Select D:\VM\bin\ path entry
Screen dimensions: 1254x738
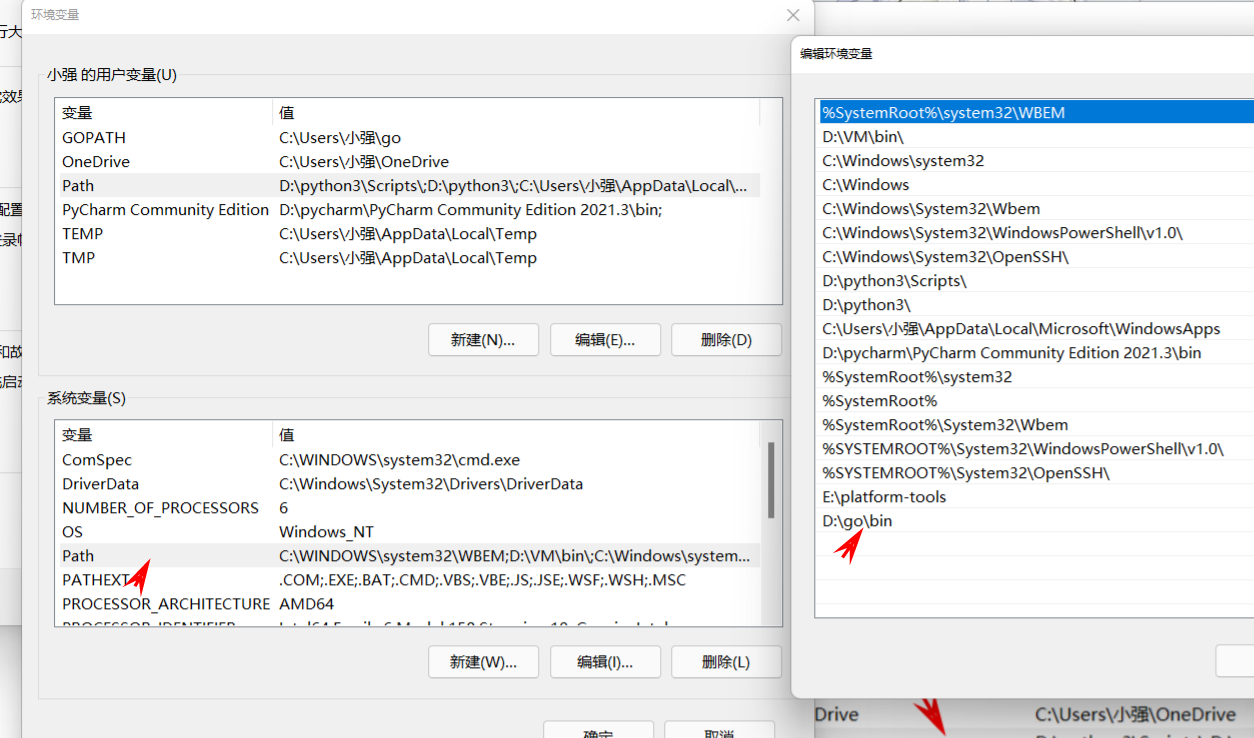pyautogui.click(x=1036, y=137)
